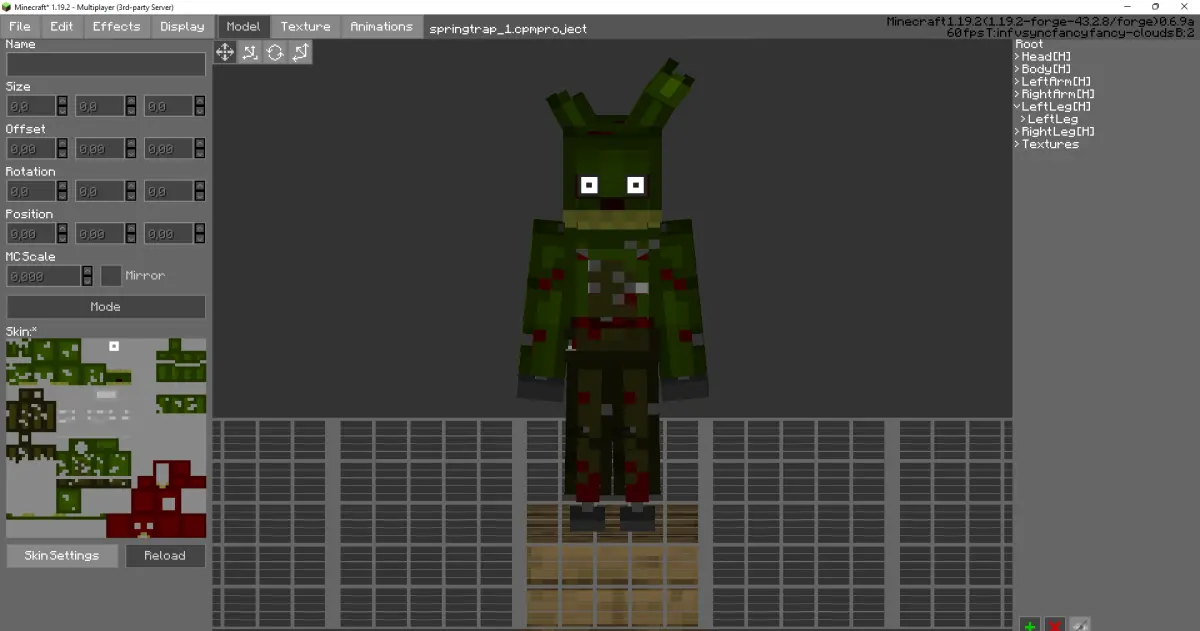Click the Reload skin button

(x=165, y=555)
